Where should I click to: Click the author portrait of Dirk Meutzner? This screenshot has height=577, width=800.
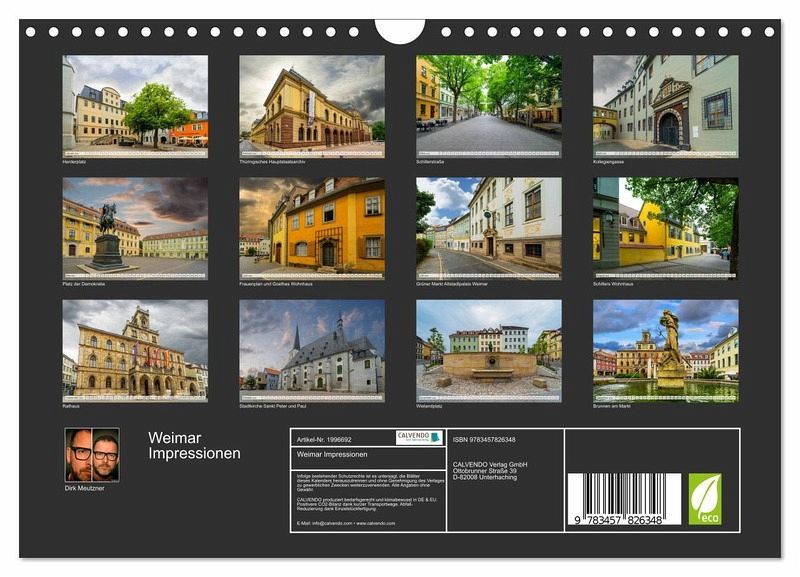tap(92, 455)
